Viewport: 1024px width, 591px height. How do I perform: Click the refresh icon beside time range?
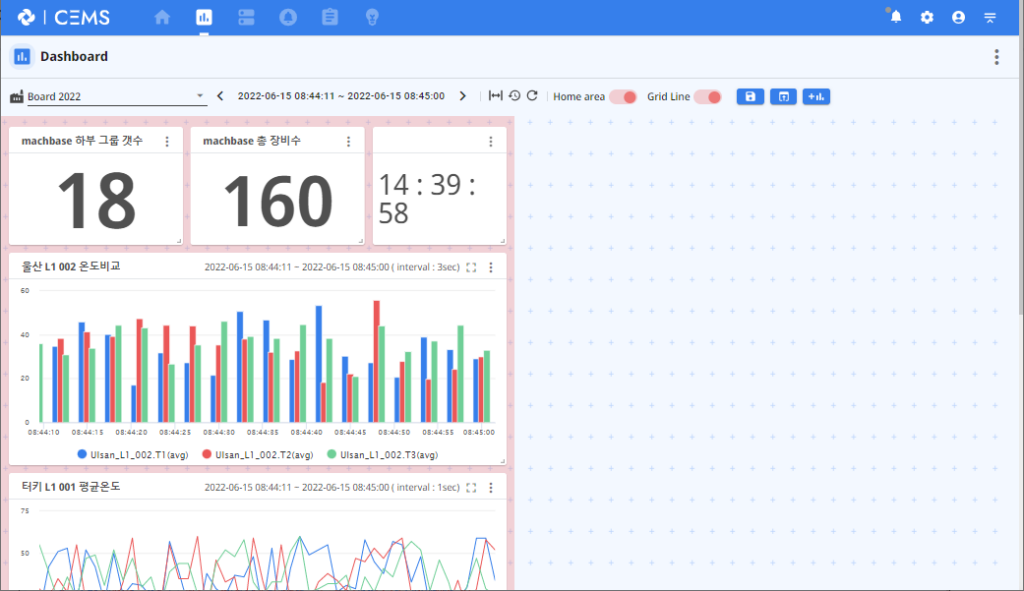[x=532, y=96]
